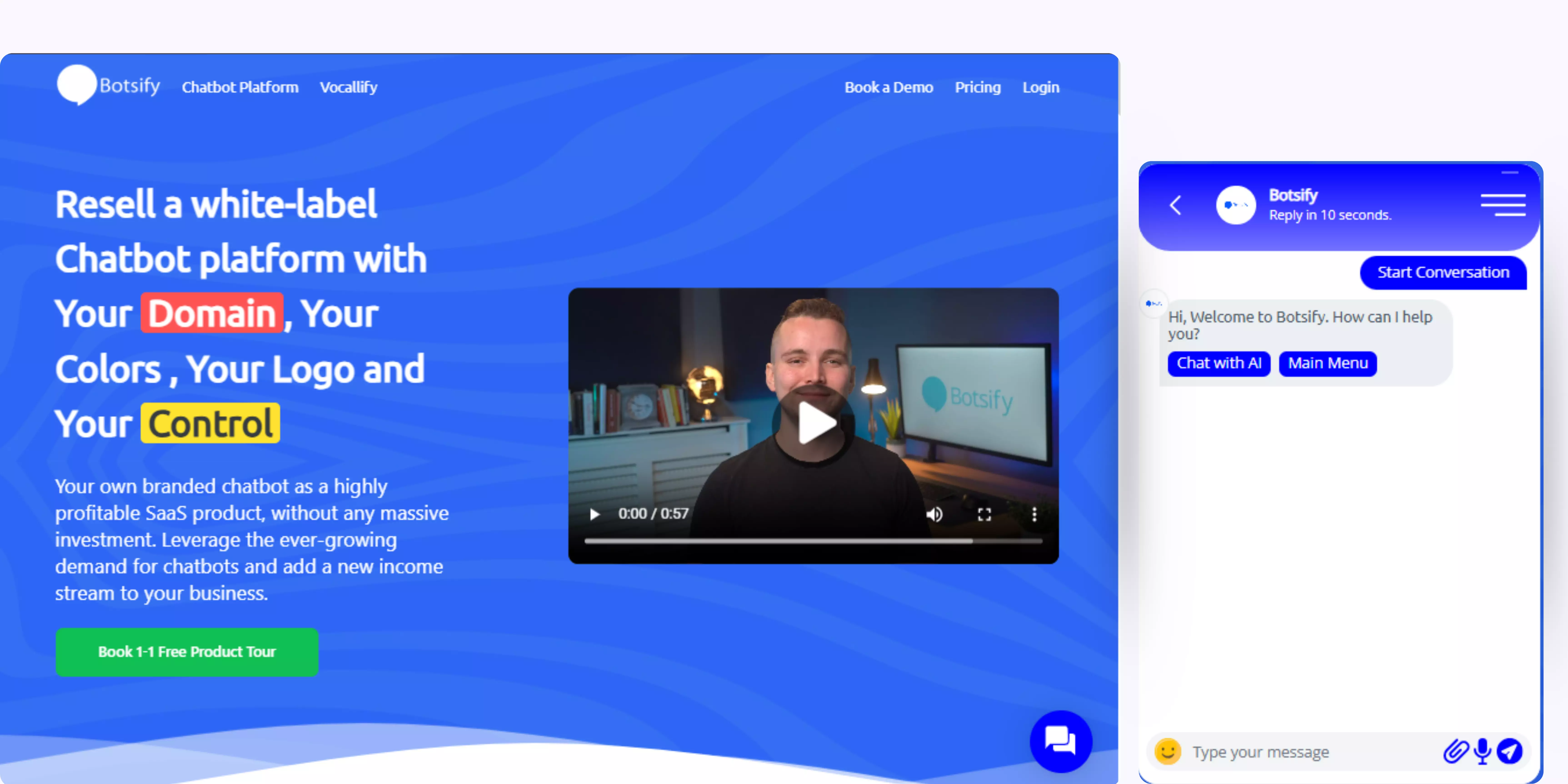Open the Pricing menu item
Image resolution: width=1568 pixels, height=784 pixels.
pyautogui.click(x=978, y=87)
